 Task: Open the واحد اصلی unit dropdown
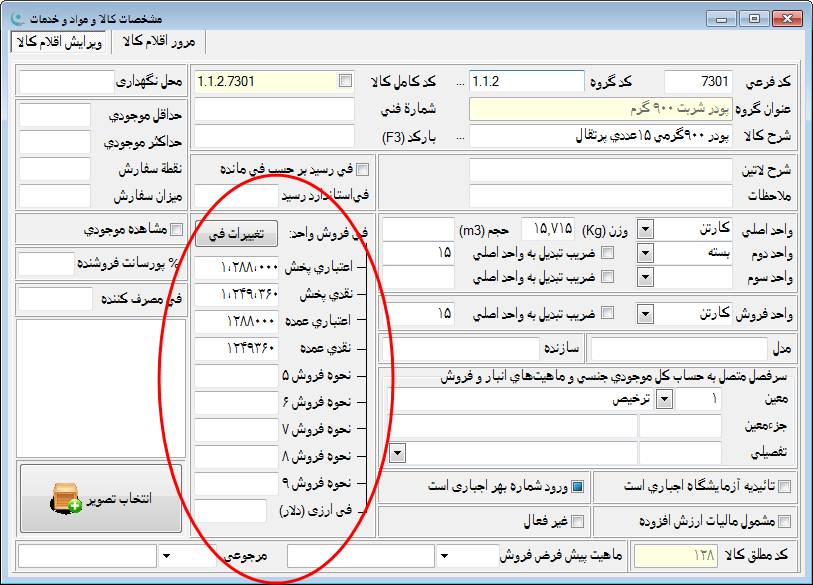coord(645,230)
